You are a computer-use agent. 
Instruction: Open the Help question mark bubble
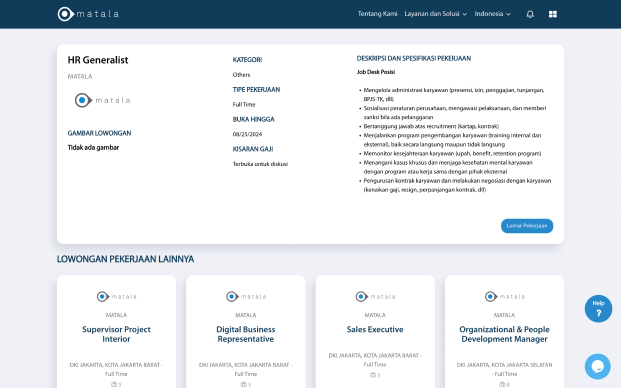tap(598, 308)
